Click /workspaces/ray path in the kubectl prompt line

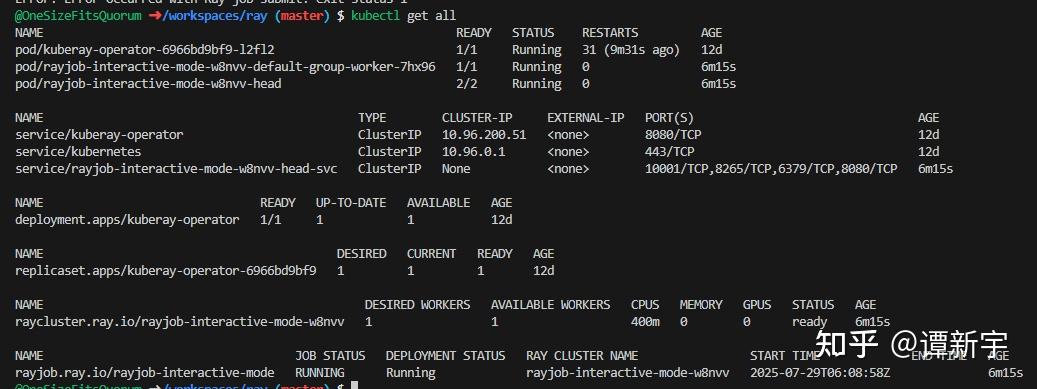pyautogui.click(x=216, y=15)
